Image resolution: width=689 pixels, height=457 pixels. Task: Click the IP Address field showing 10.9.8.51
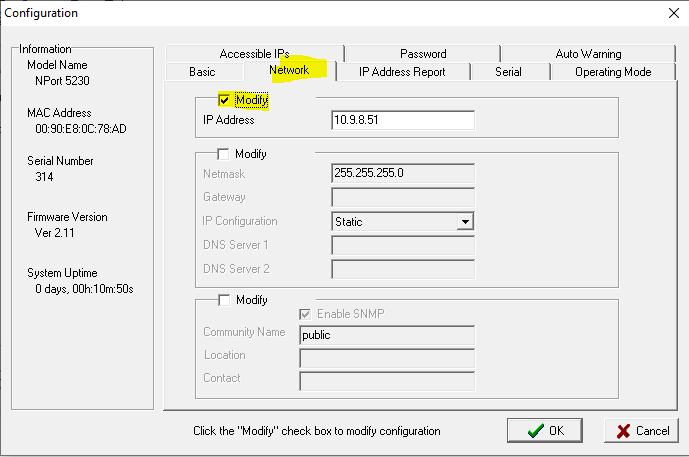pos(403,120)
